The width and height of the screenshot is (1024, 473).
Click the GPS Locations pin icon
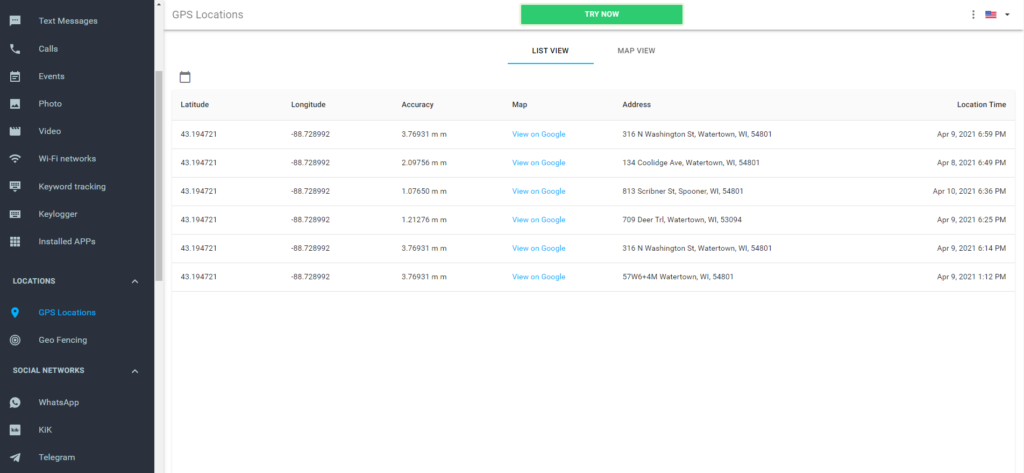coord(15,312)
